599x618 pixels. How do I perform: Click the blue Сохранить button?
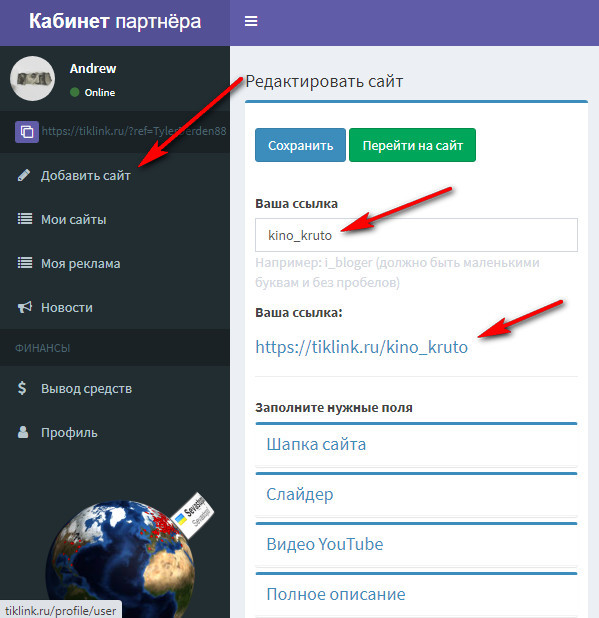coord(300,145)
